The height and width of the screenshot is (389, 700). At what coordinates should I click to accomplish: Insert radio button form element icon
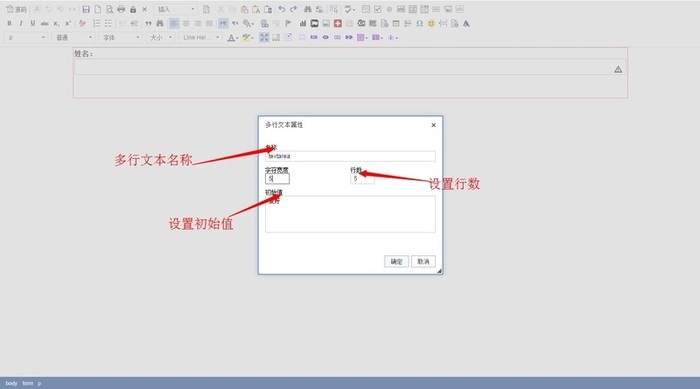pyautogui.click(x=389, y=9)
